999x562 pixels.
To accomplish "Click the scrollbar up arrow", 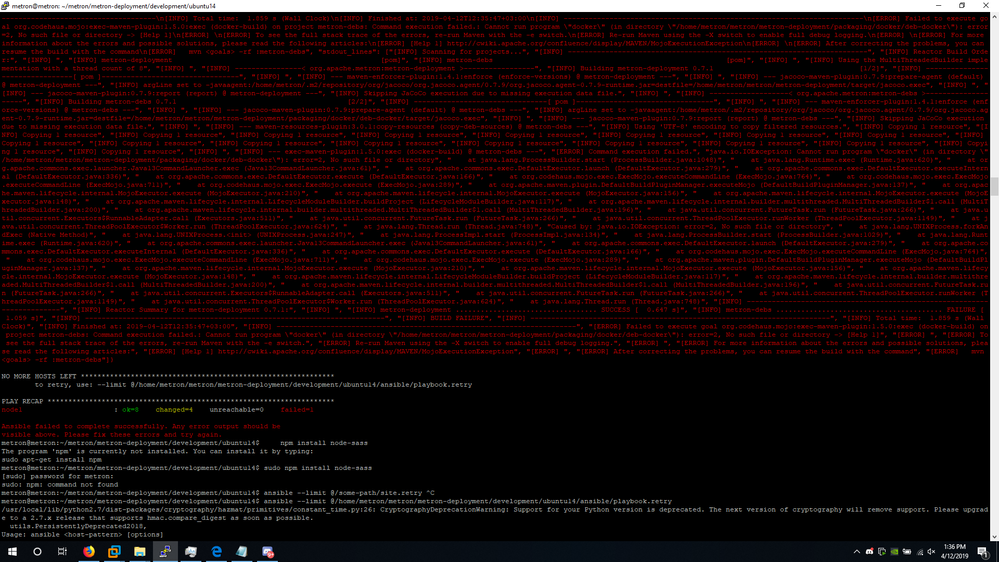I will 994,16.
